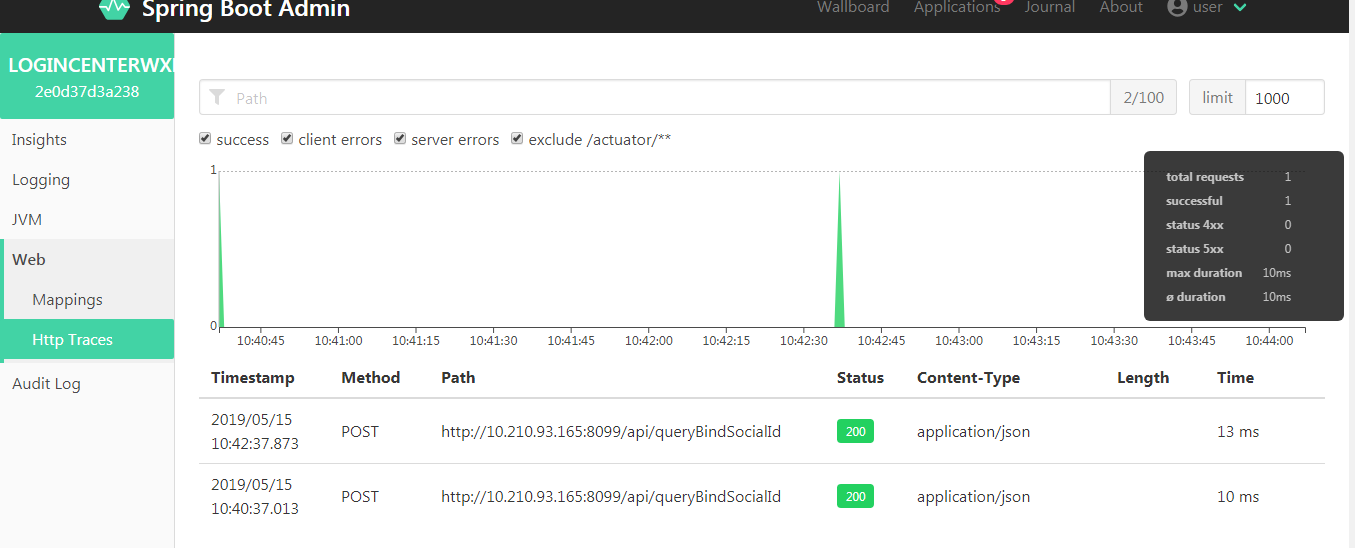Screen dimensions: 1355x548
Task: Expand the 10:40:37.013 trace row
Action: 762,496
